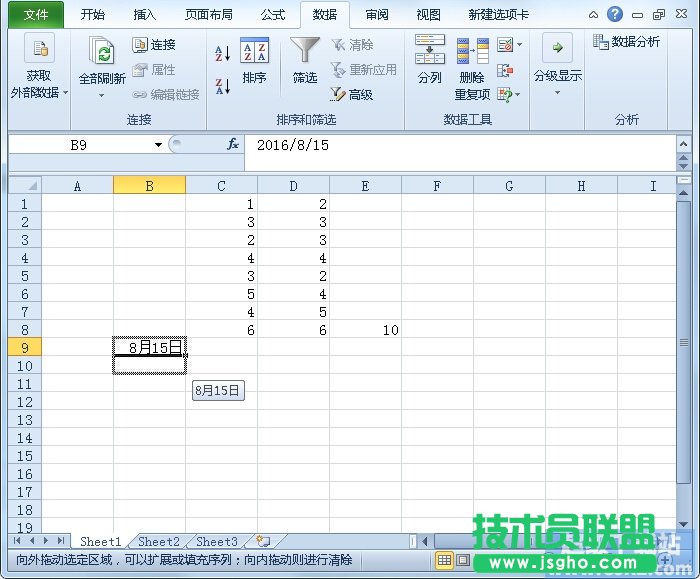Select cell D7 containing 5
The width and height of the screenshot is (700, 579).
click(x=293, y=312)
